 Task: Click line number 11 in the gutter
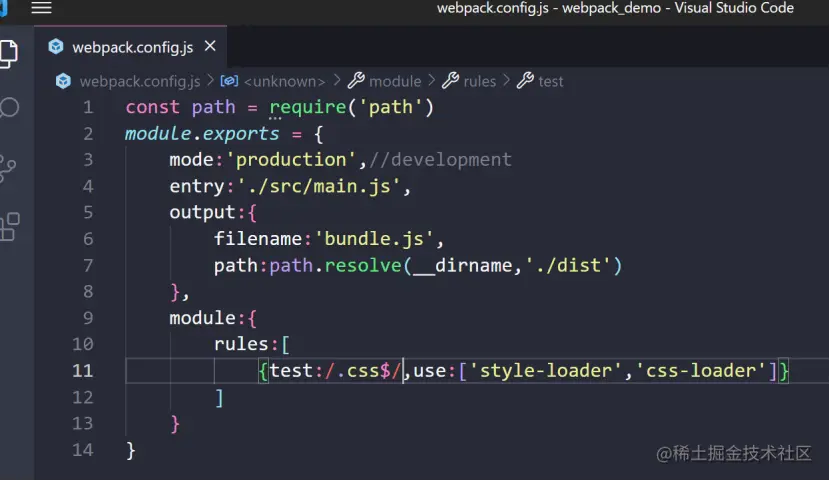[x=83, y=370]
